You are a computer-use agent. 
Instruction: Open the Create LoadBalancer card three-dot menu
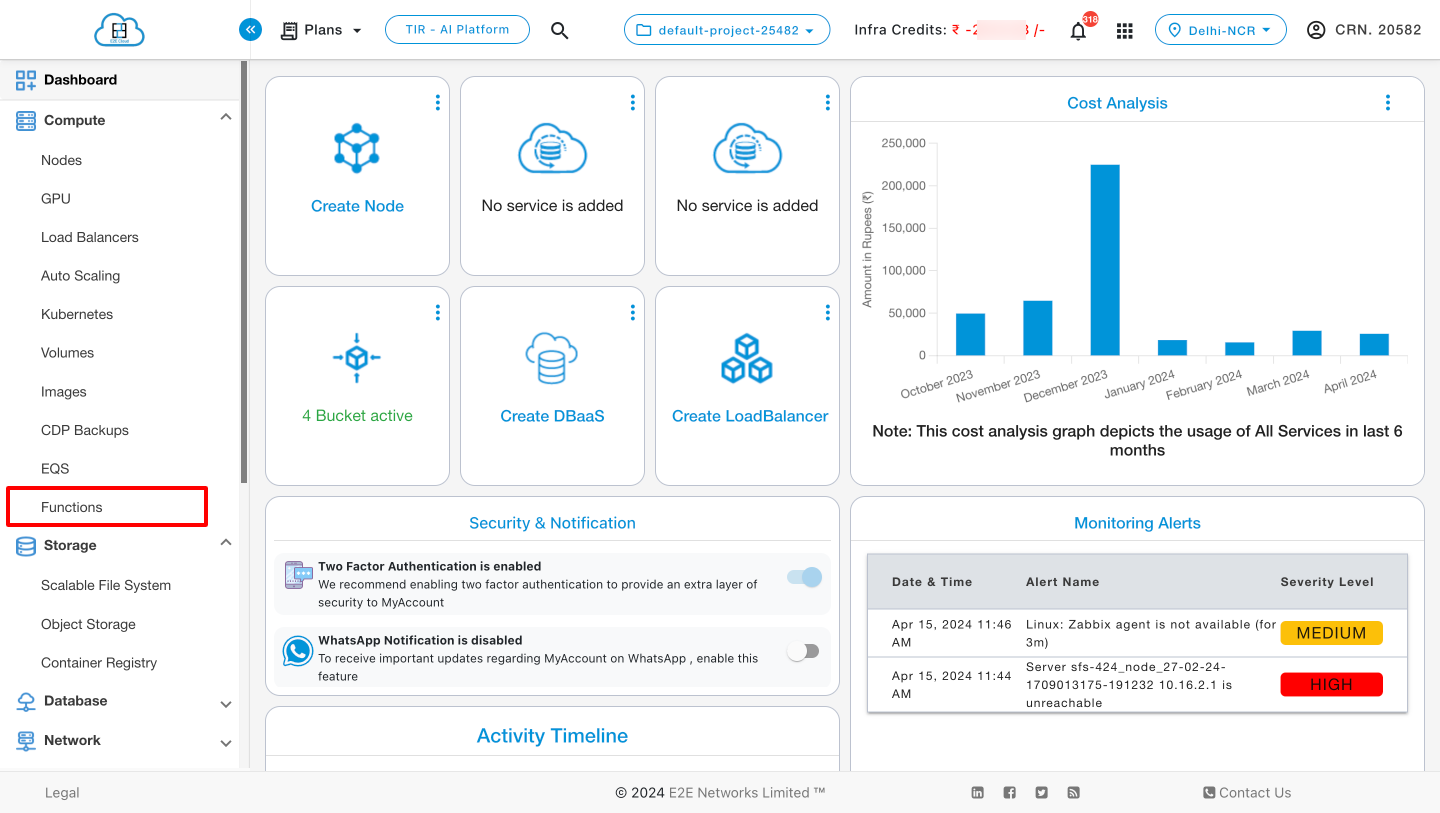click(827, 312)
